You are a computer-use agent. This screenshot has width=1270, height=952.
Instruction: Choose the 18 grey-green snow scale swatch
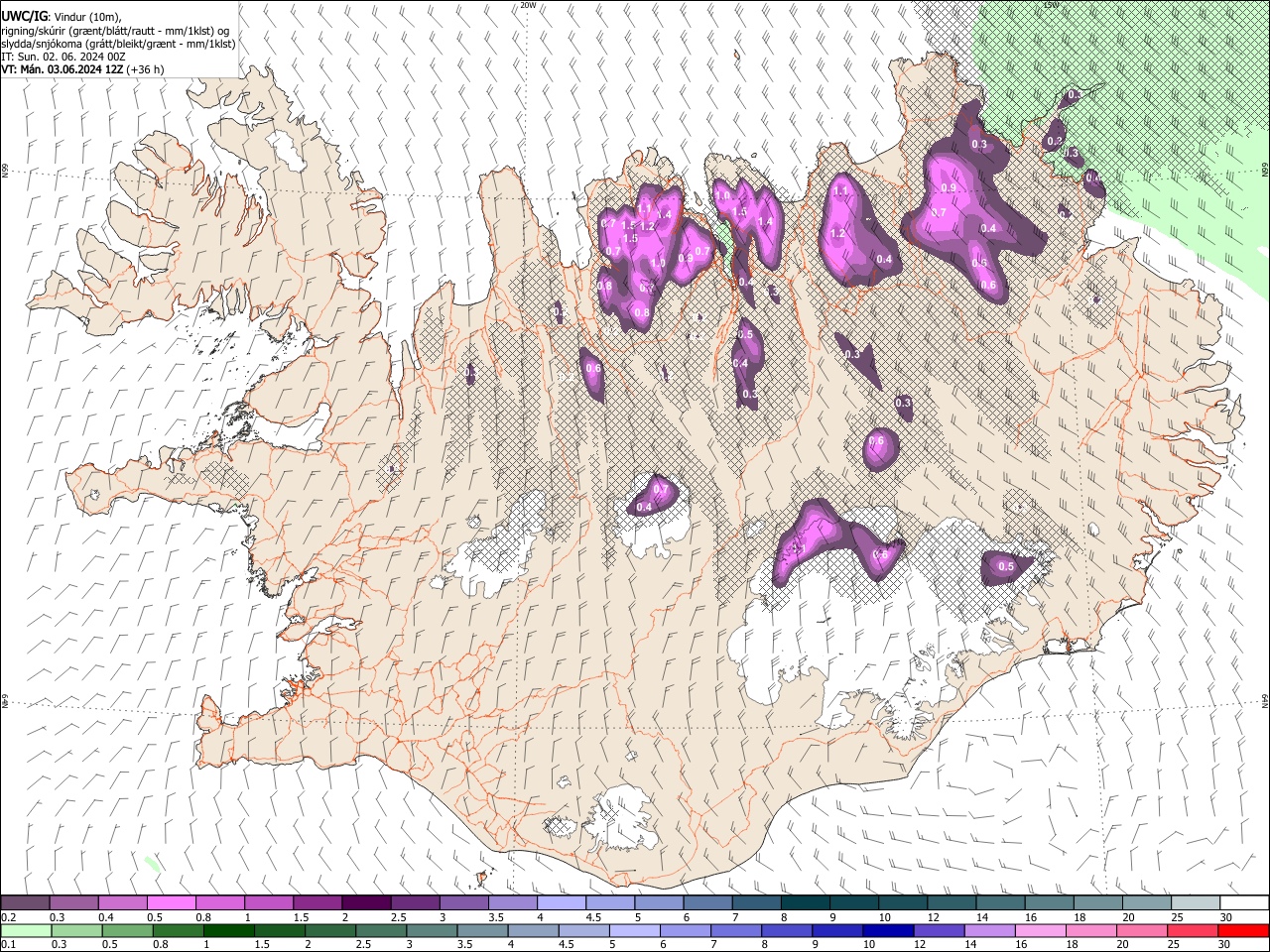click(x=1096, y=903)
